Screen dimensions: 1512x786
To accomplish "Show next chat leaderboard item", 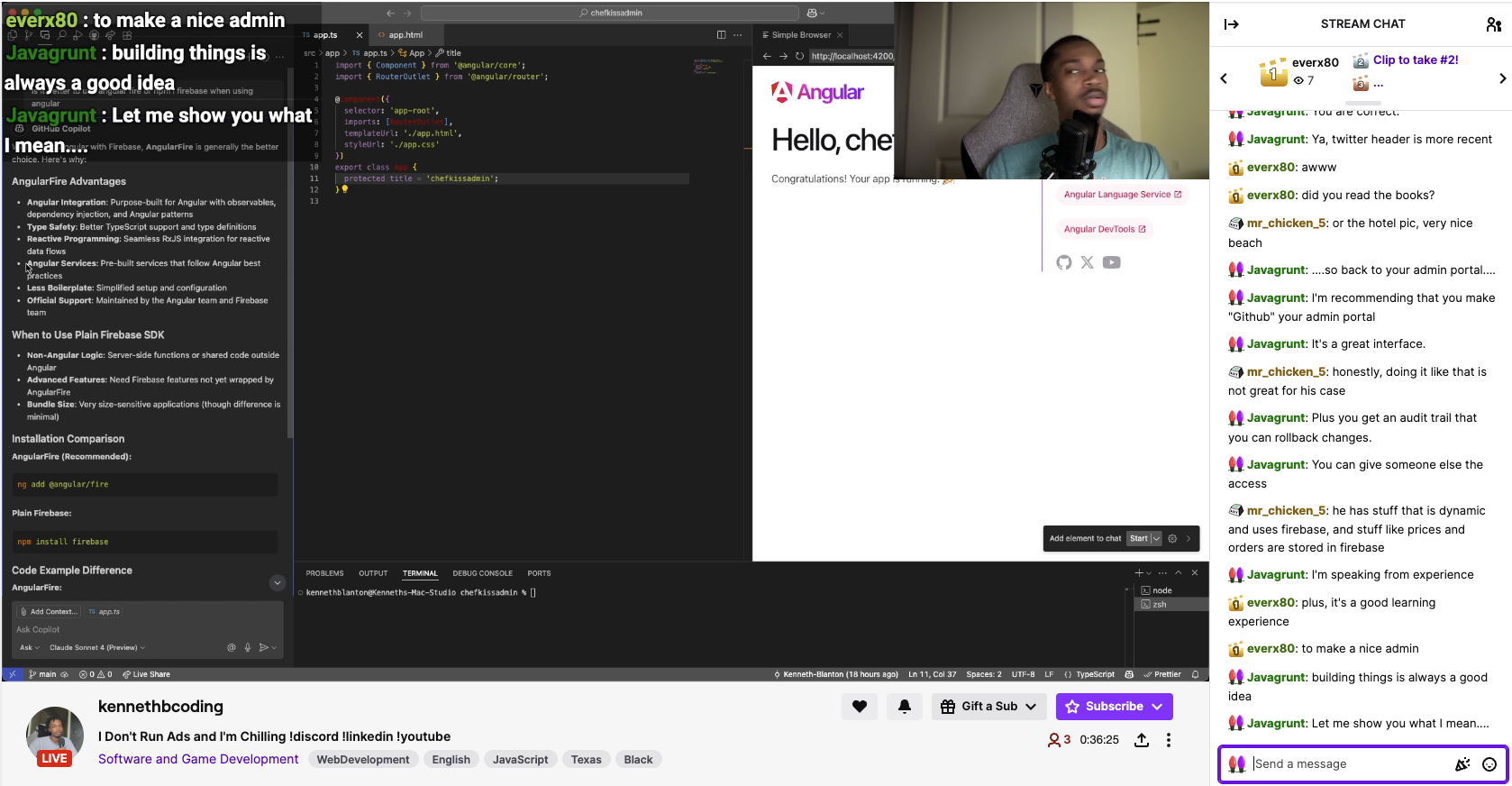I will (x=1502, y=78).
